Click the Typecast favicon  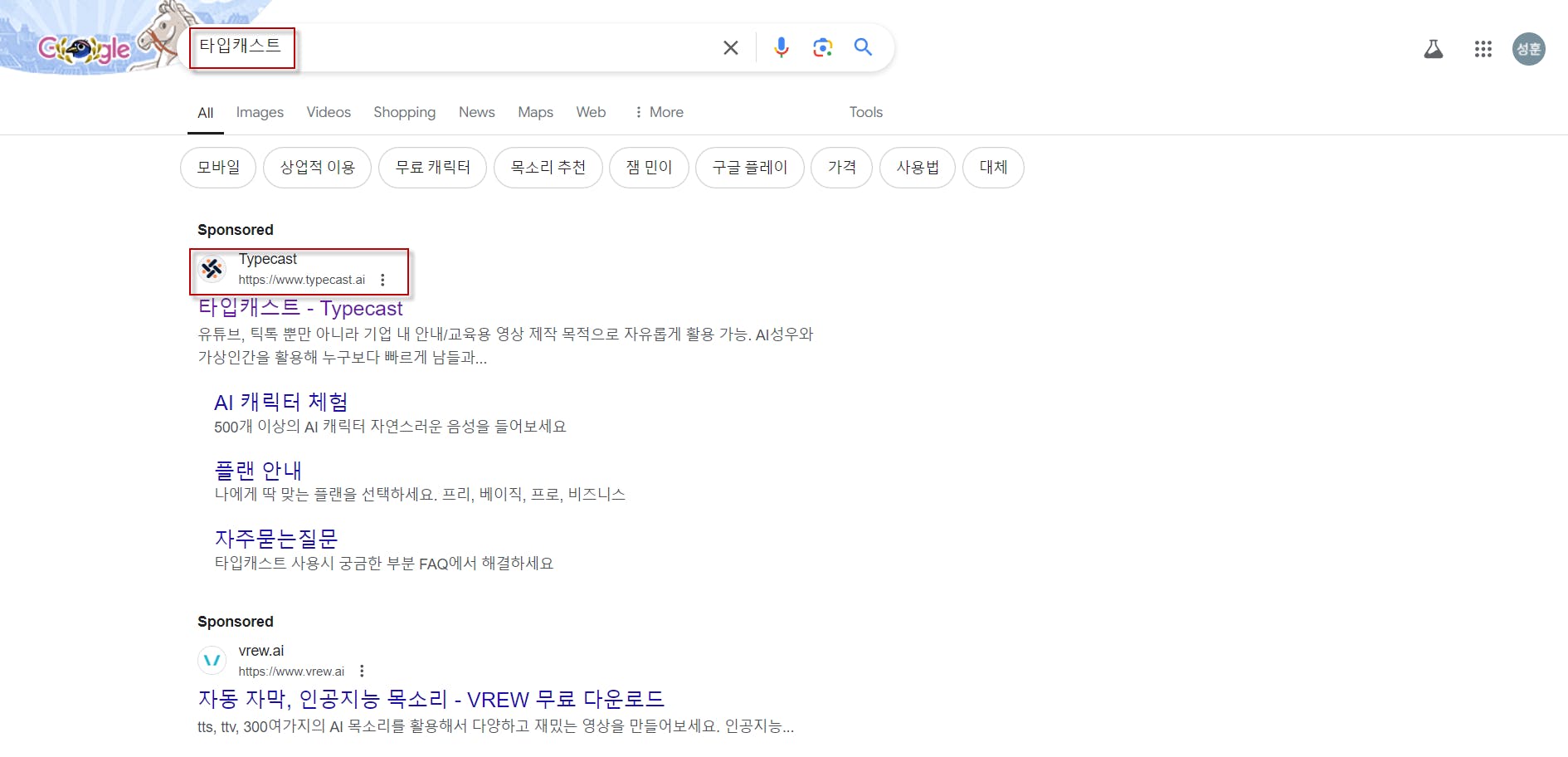(212, 269)
